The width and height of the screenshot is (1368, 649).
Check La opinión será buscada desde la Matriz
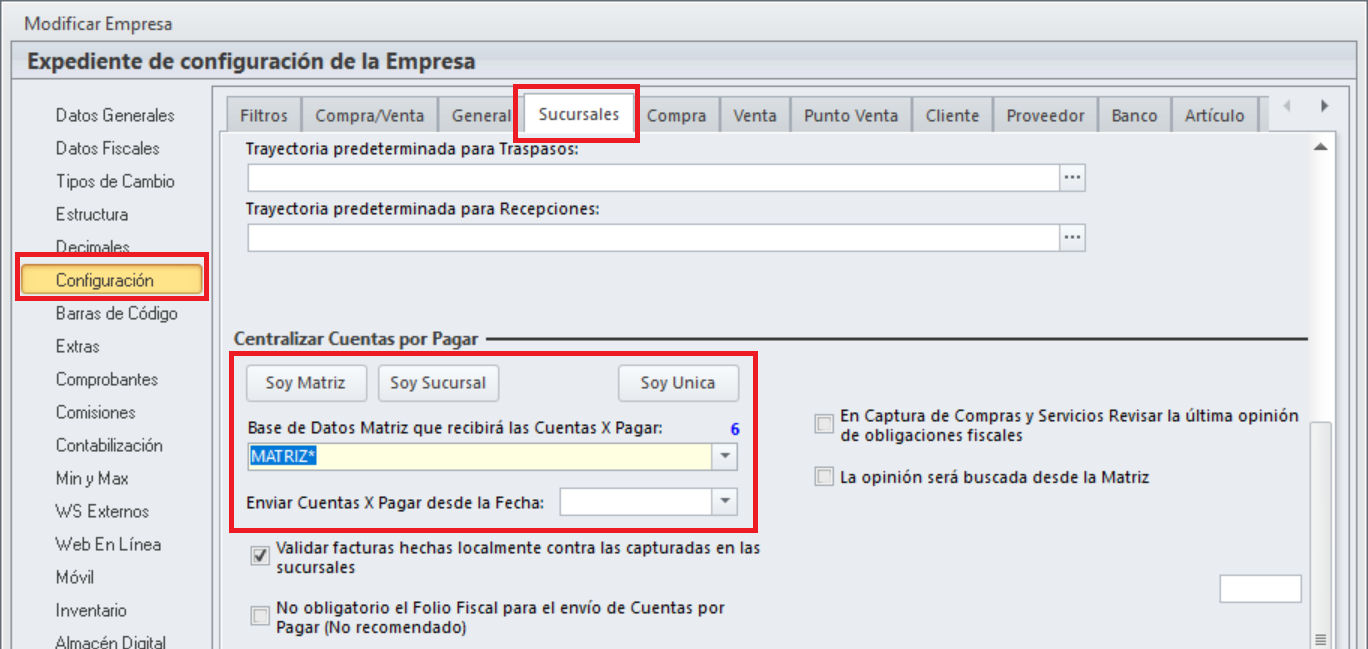coord(824,477)
